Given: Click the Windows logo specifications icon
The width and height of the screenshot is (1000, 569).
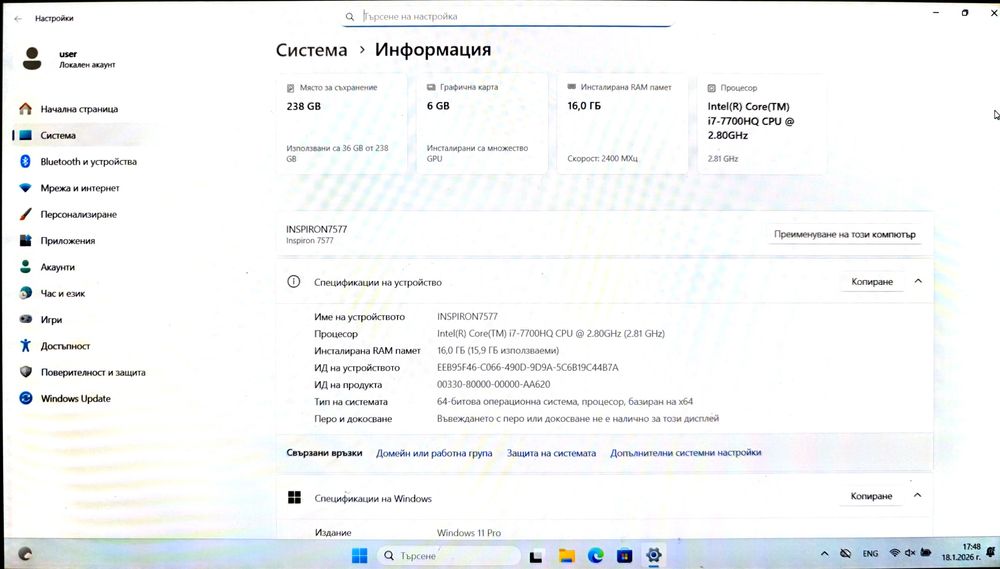Looking at the screenshot, I should (x=294, y=498).
